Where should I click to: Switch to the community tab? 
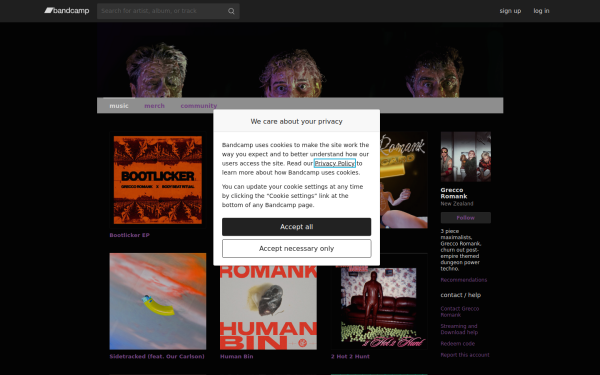[x=199, y=106]
